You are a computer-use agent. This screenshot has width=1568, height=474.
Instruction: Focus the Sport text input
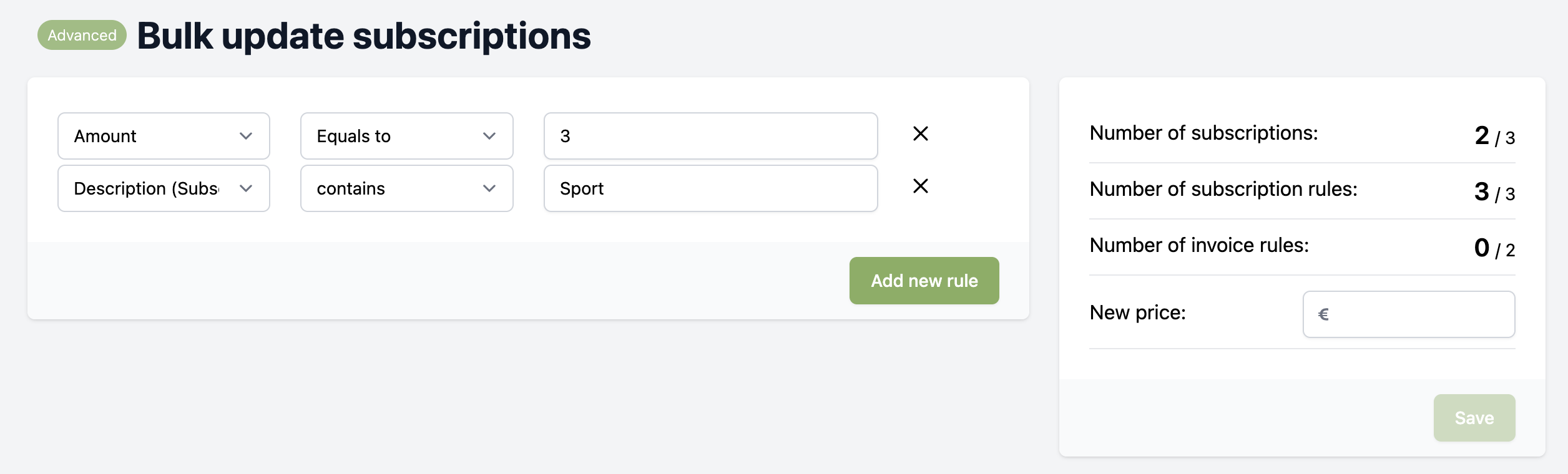[x=710, y=188]
